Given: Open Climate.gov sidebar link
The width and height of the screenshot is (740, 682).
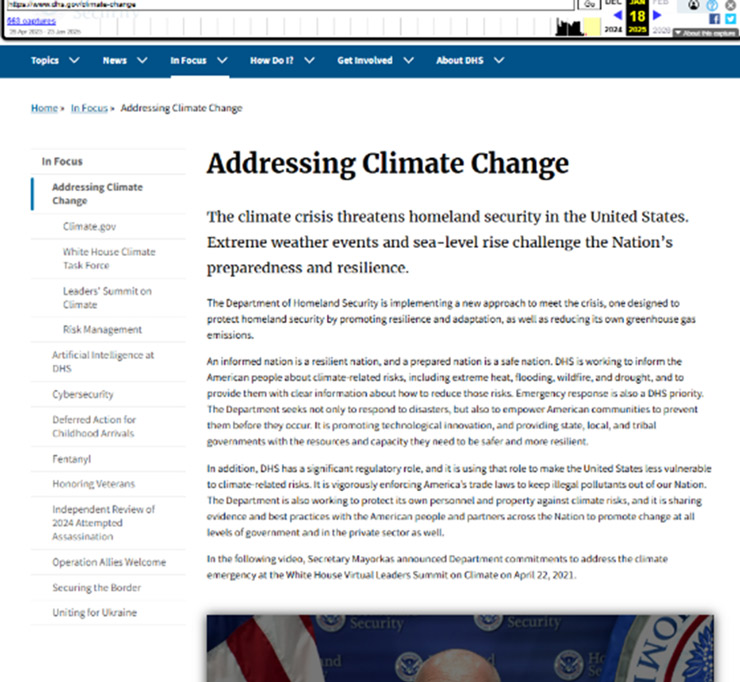Looking at the screenshot, I should point(89,227).
